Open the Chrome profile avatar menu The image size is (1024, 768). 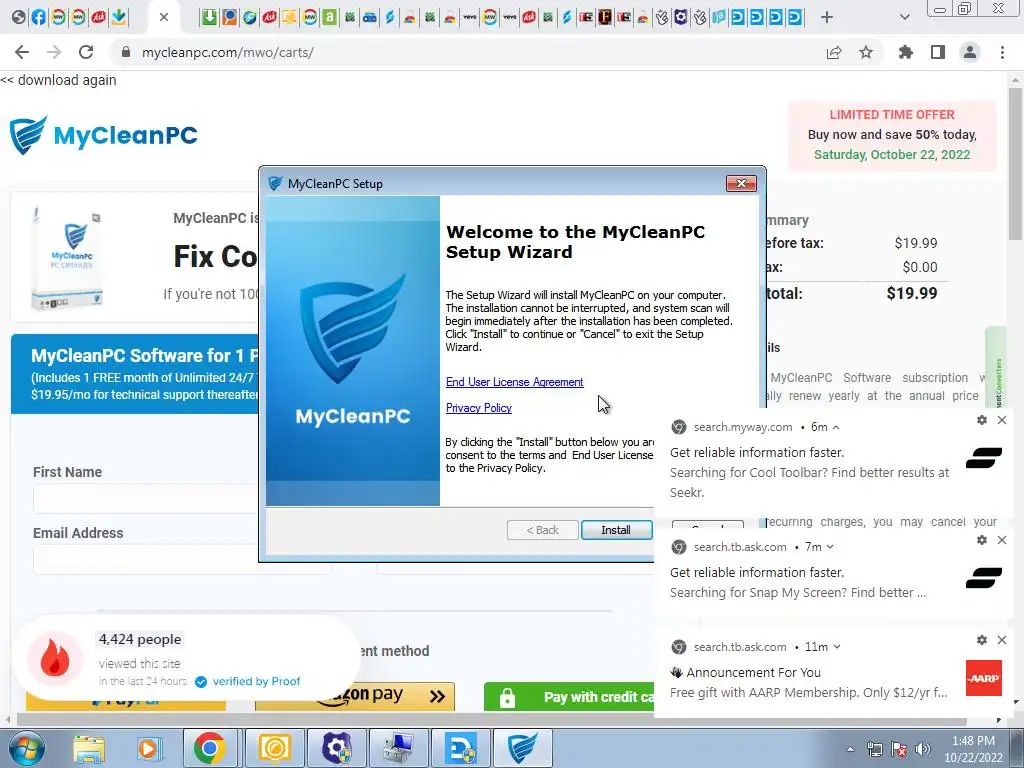pyautogui.click(x=970, y=52)
